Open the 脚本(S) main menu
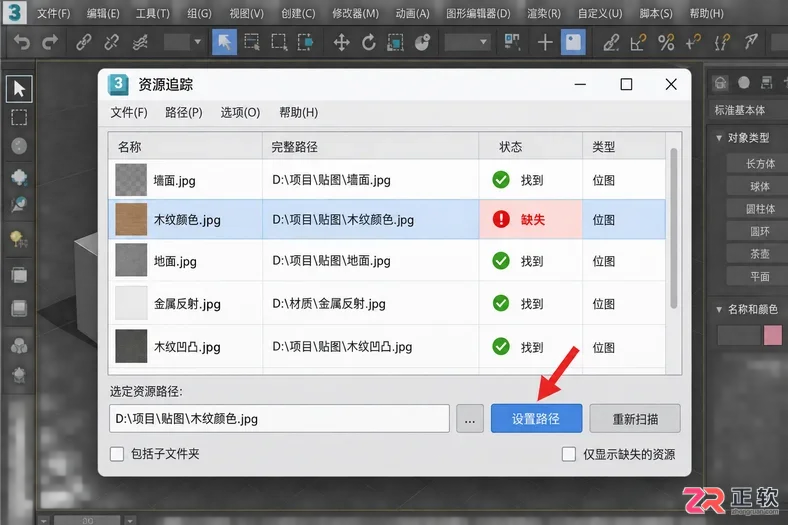This screenshot has width=788, height=525. [656, 14]
